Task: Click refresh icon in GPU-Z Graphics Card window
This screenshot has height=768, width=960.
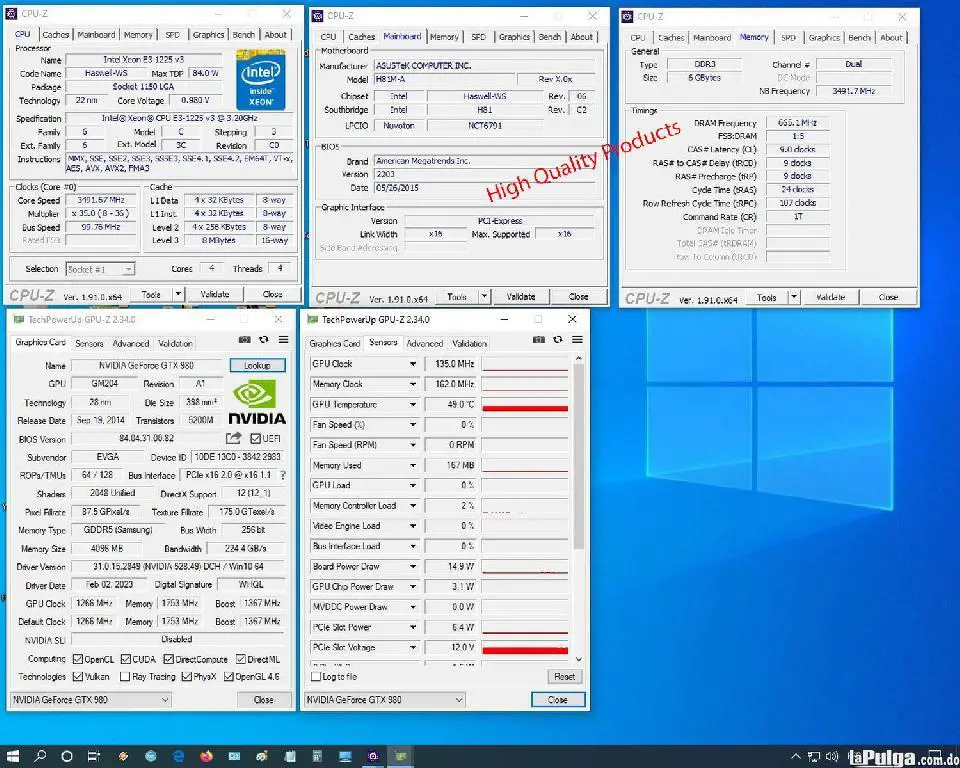Action: tap(264, 339)
